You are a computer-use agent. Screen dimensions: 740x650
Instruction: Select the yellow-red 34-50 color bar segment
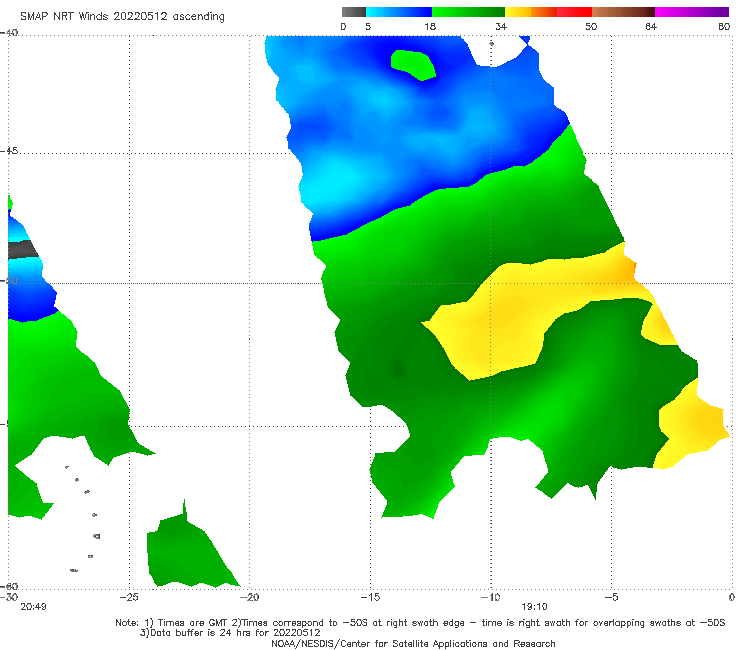tap(548, 12)
